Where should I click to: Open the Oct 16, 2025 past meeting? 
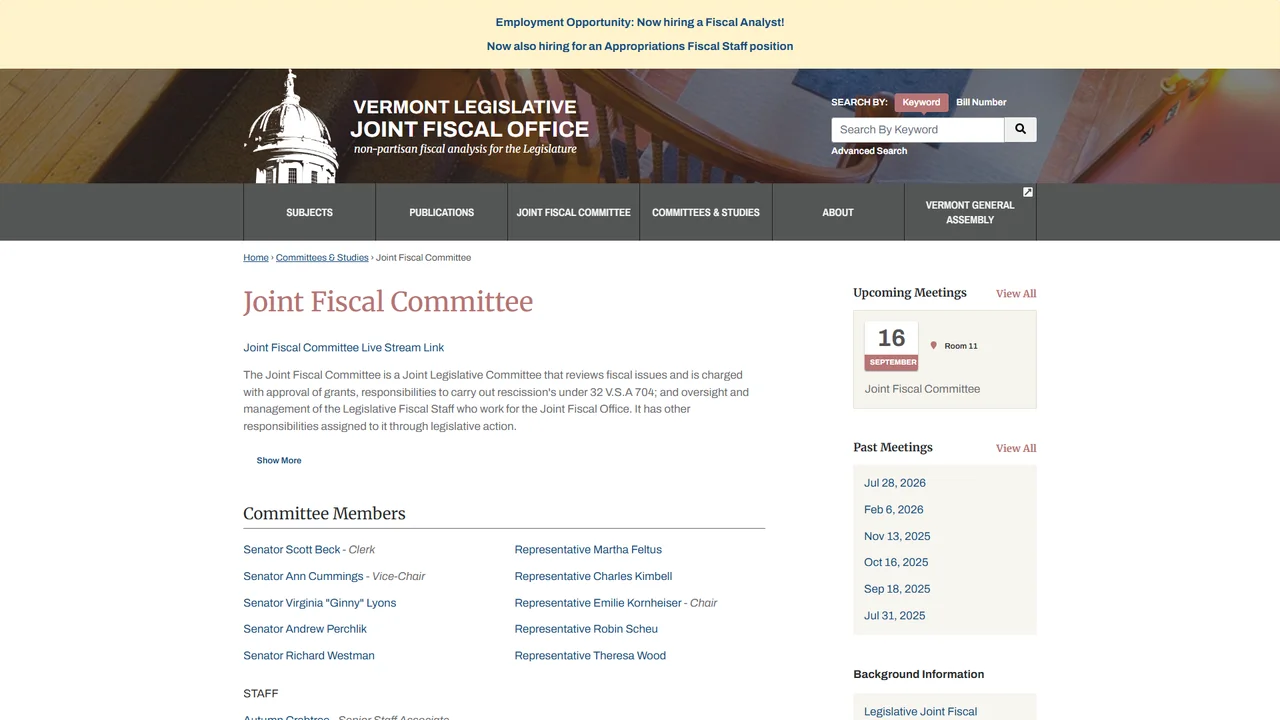[x=896, y=563]
